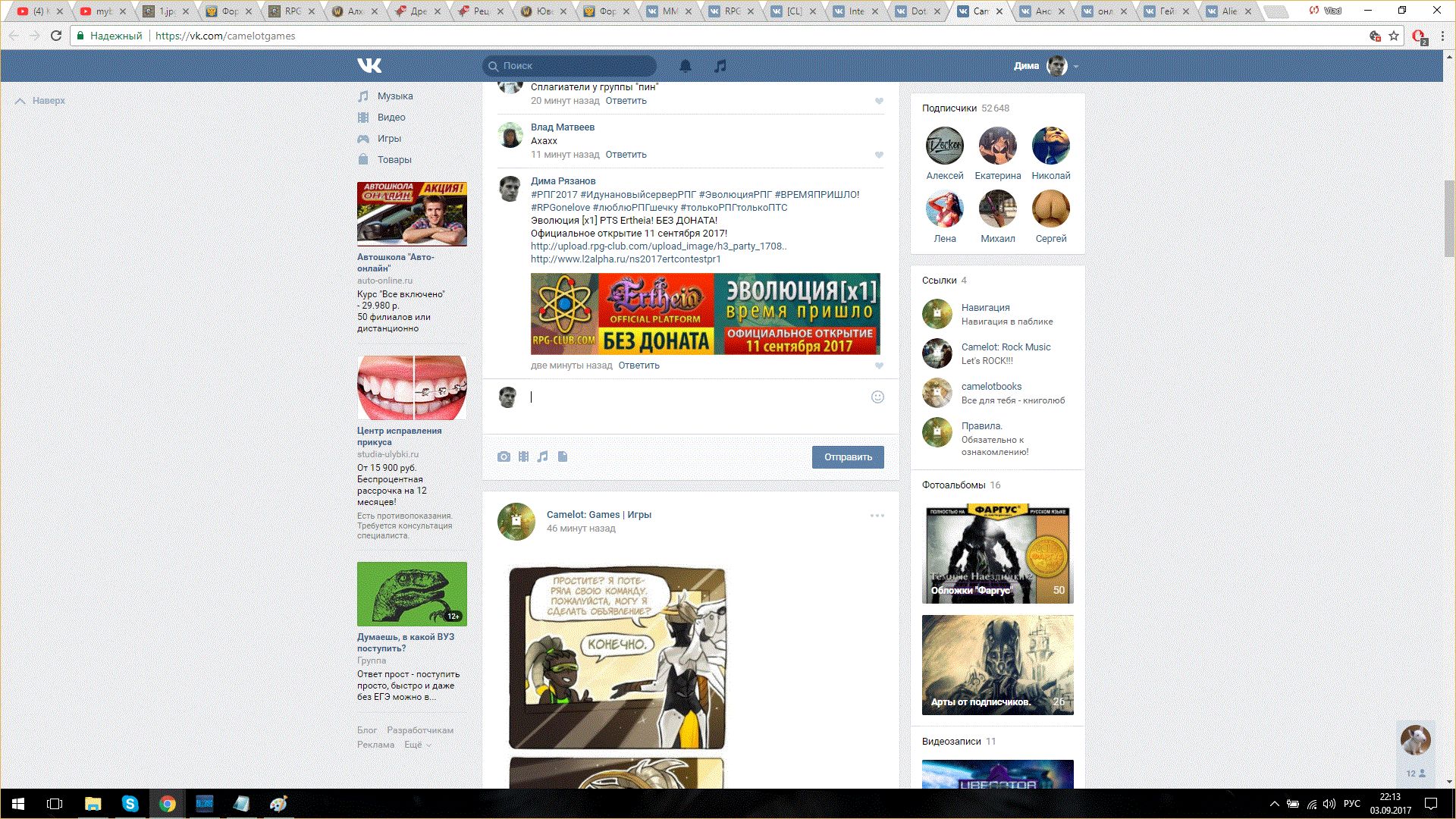
Task: Switch to the myb browser tab
Action: pyautogui.click(x=103, y=11)
